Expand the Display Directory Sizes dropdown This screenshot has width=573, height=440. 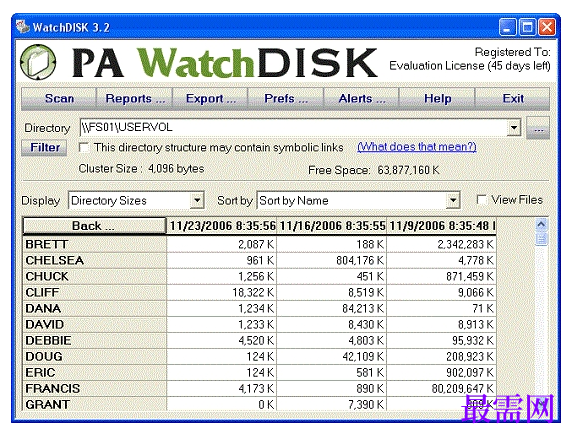(197, 200)
